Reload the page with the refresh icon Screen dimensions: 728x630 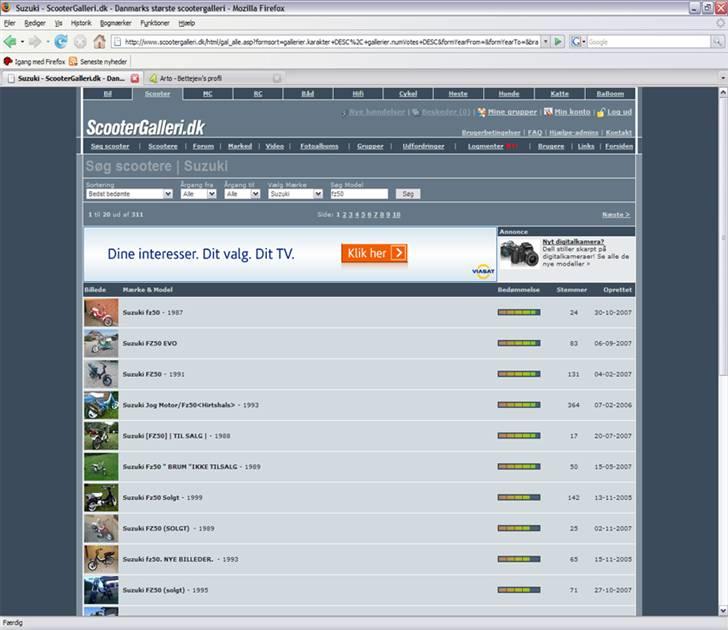pos(61,42)
